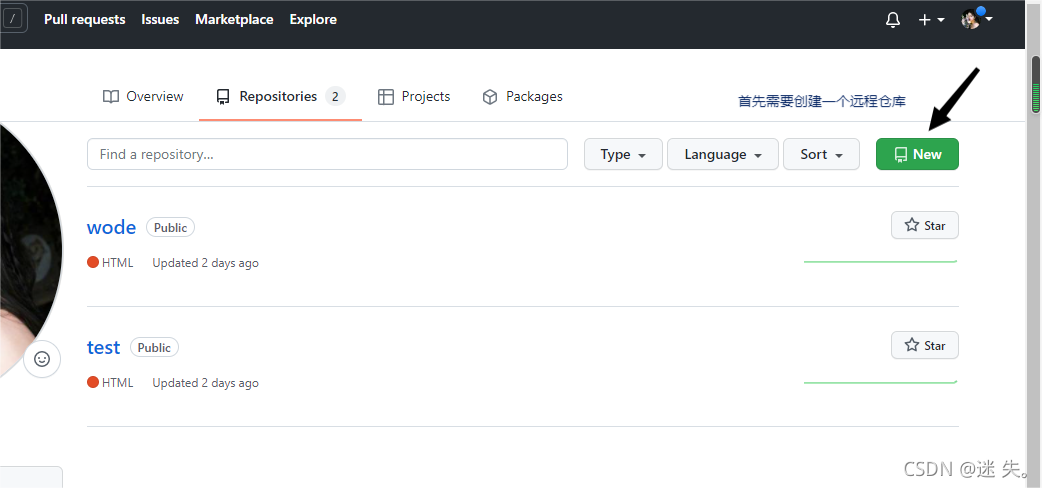This screenshot has width=1042, height=488.
Task: Open the notifications bell icon
Action: pyautogui.click(x=892, y=20)
